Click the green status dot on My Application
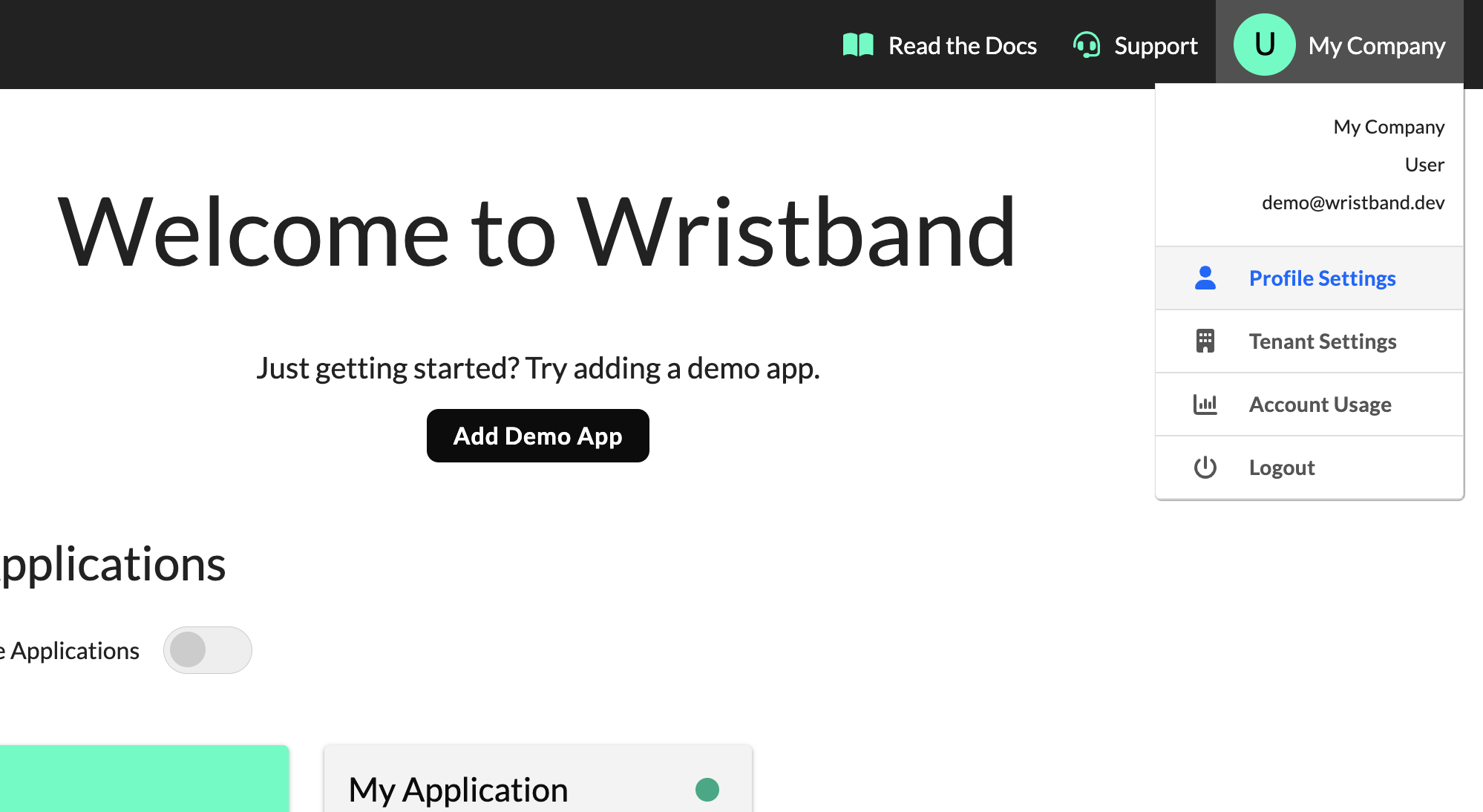Viewport: 1483px width, 812px height. coord(707,790)
